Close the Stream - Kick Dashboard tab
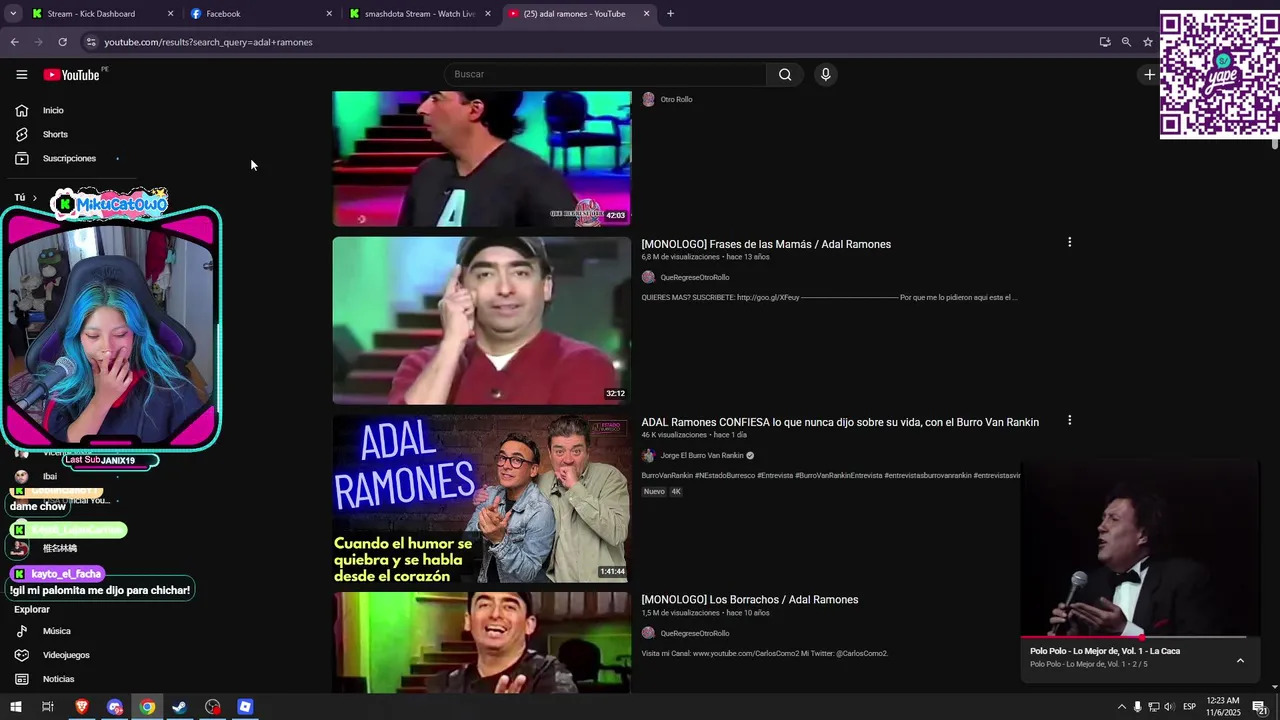 point(170,14)
